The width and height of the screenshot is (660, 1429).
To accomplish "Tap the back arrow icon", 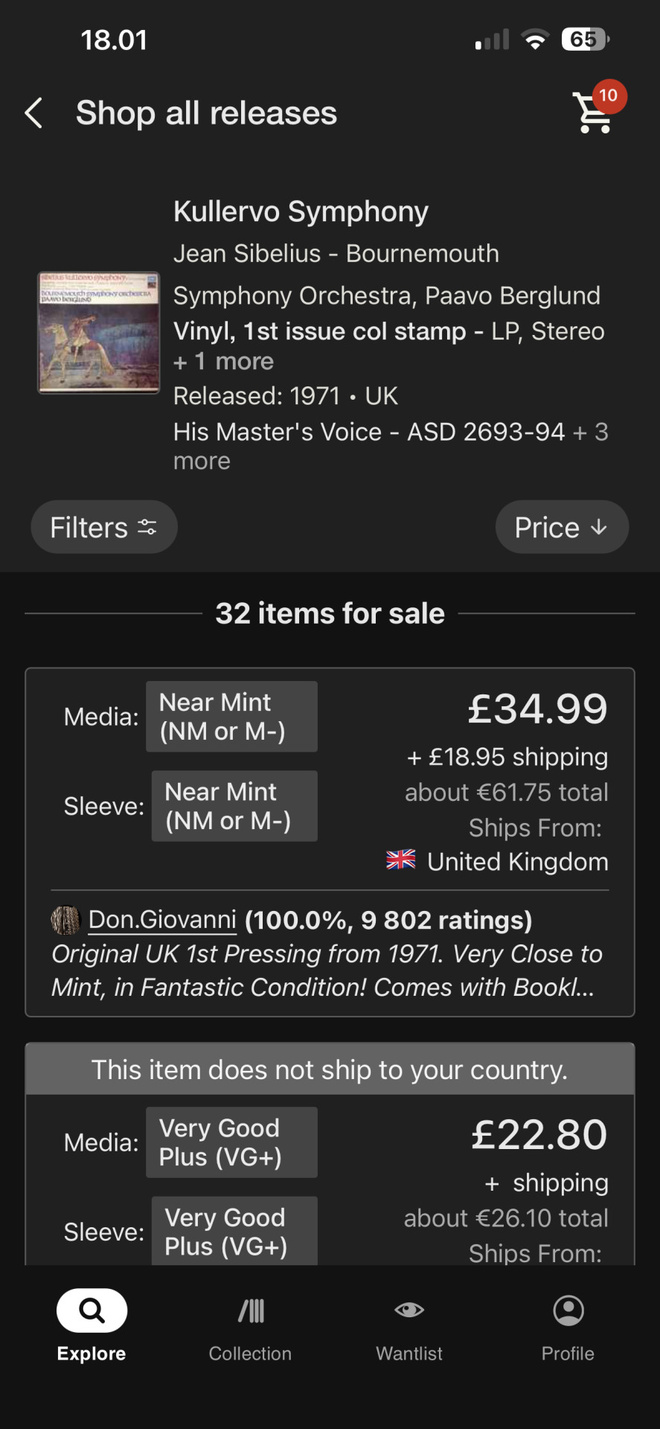I will point(34,113).
